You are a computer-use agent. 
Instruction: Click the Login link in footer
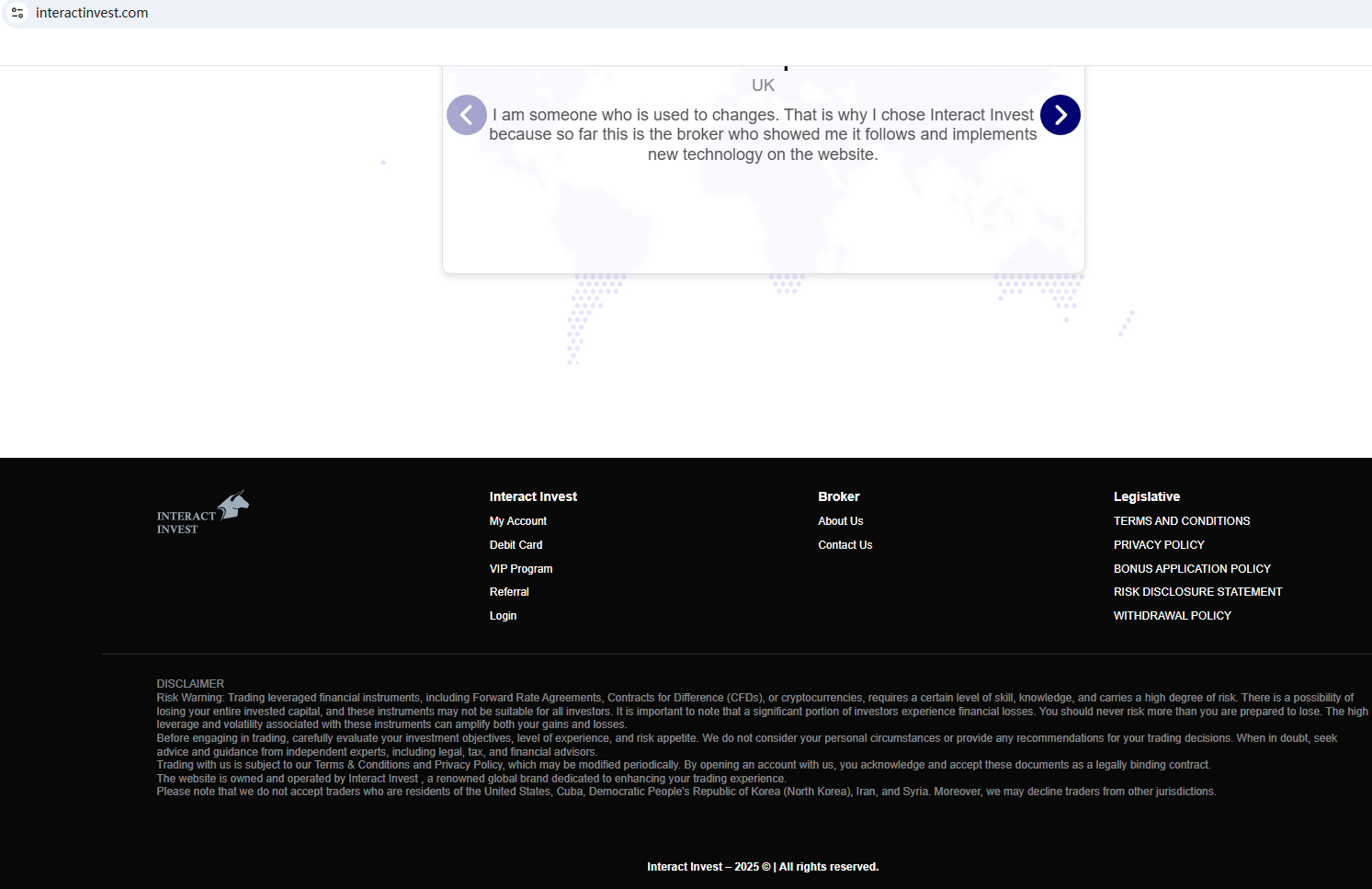coord(503,616)
